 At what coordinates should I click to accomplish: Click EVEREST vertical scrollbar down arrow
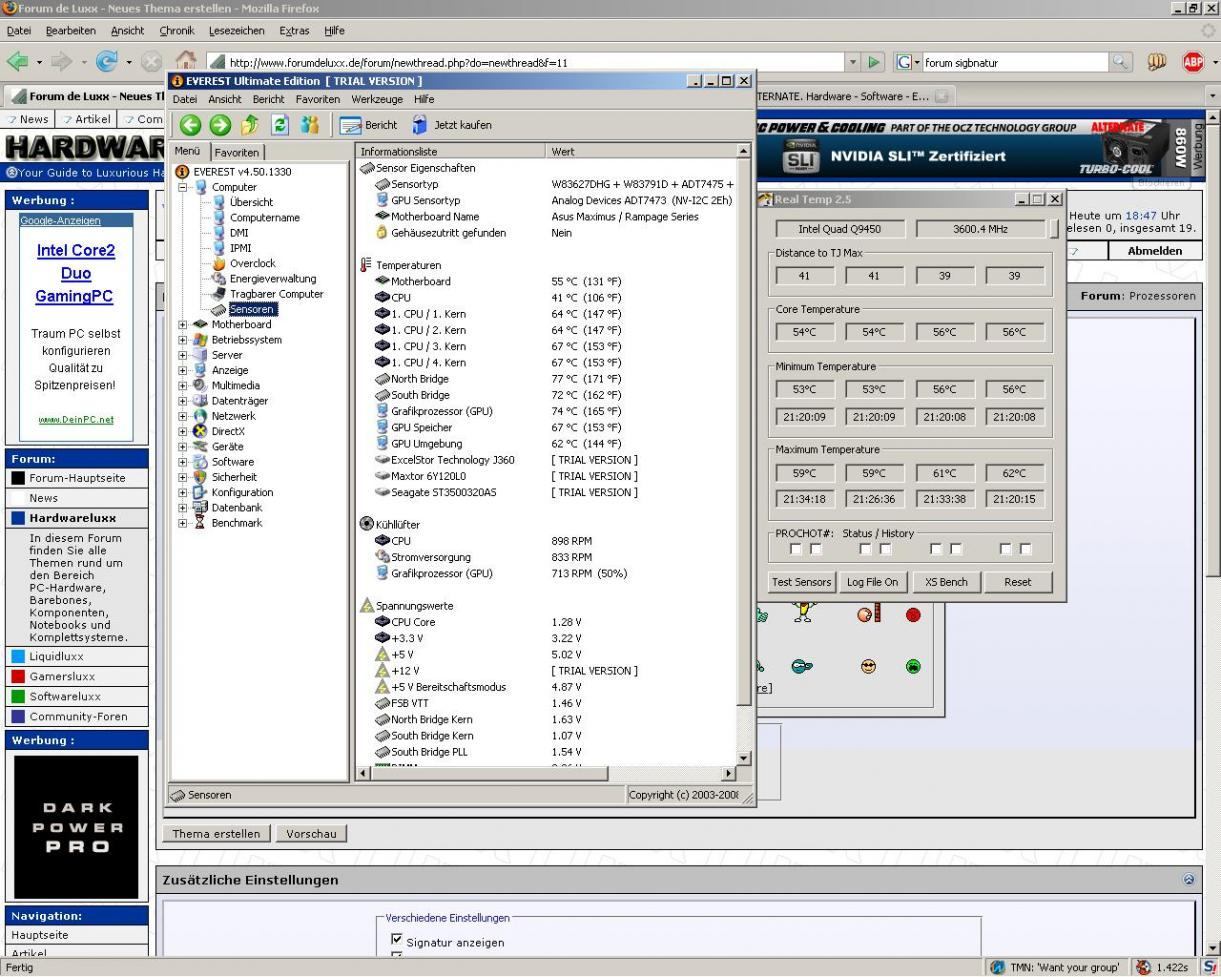(x=743, y=759)
